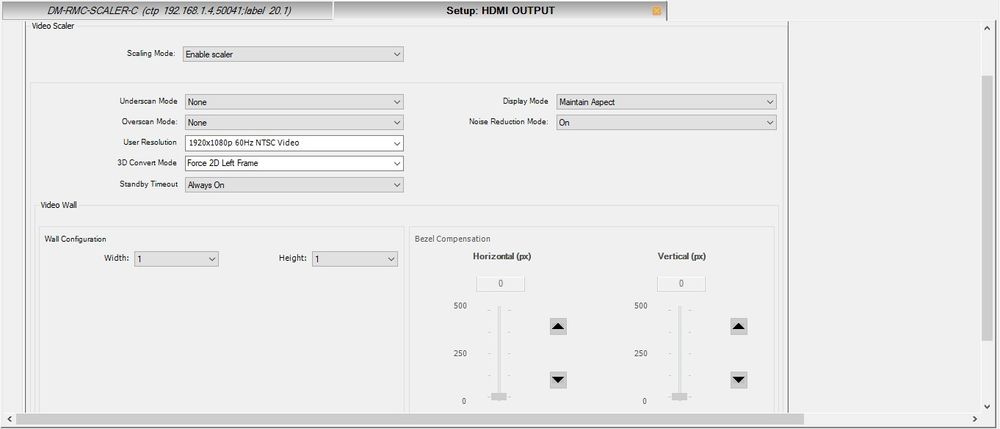1000x429 pixels.
Task: Open the Scaling Mode dropdown
Action: (293, 54)
